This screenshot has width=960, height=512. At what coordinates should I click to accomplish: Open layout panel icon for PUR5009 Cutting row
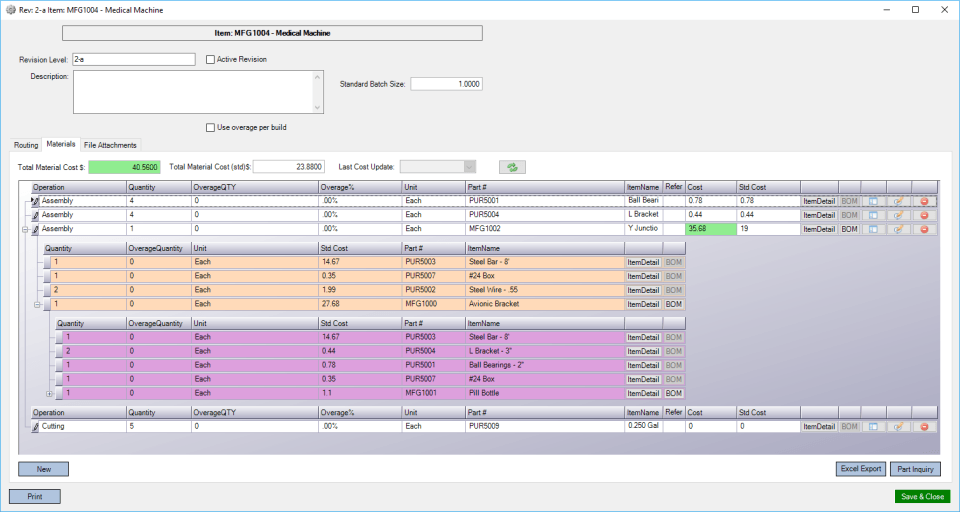(x=874, y=426)
